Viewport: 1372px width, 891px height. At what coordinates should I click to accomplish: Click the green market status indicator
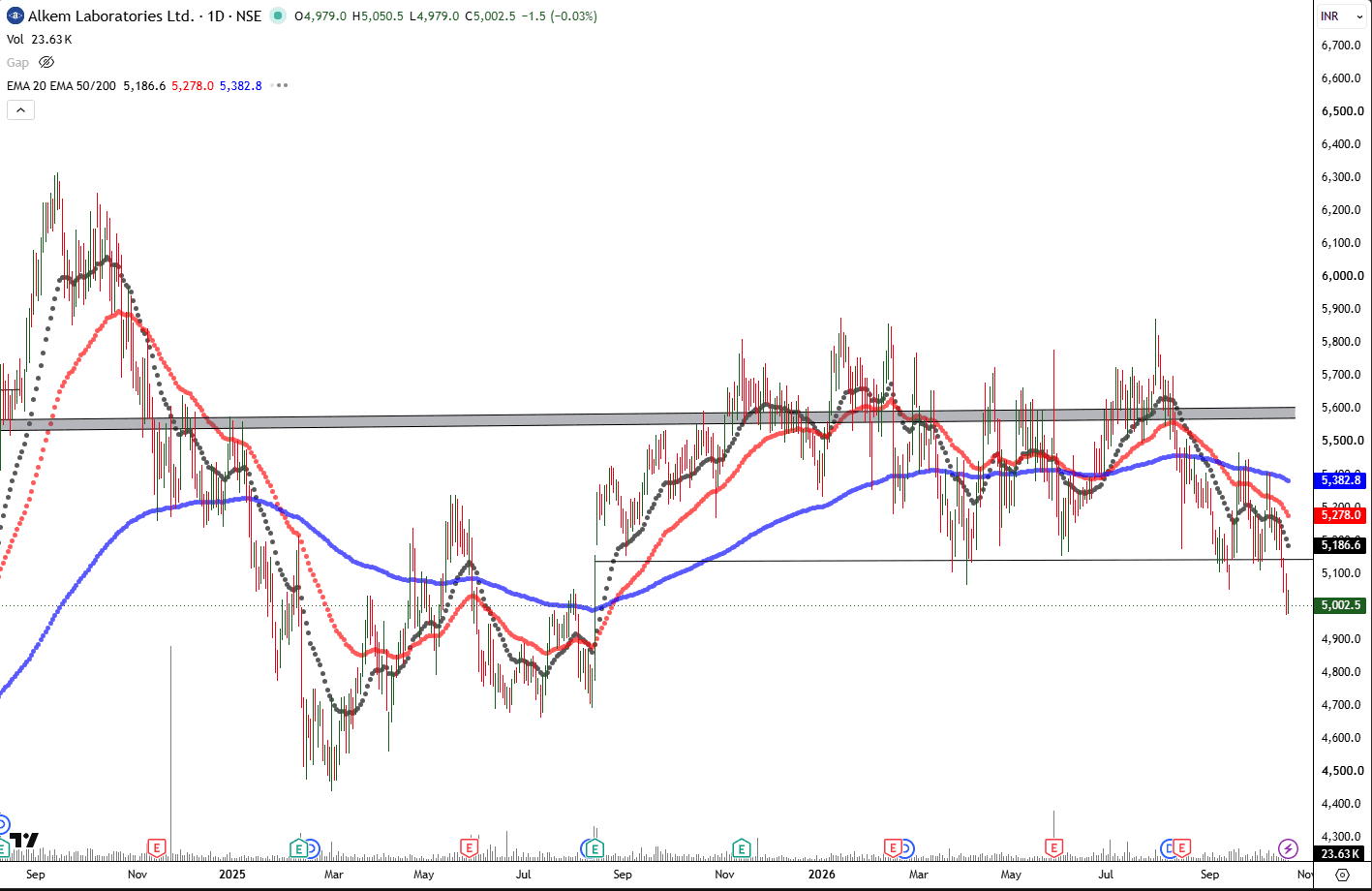pyautogui.click(x=278, y=16)
